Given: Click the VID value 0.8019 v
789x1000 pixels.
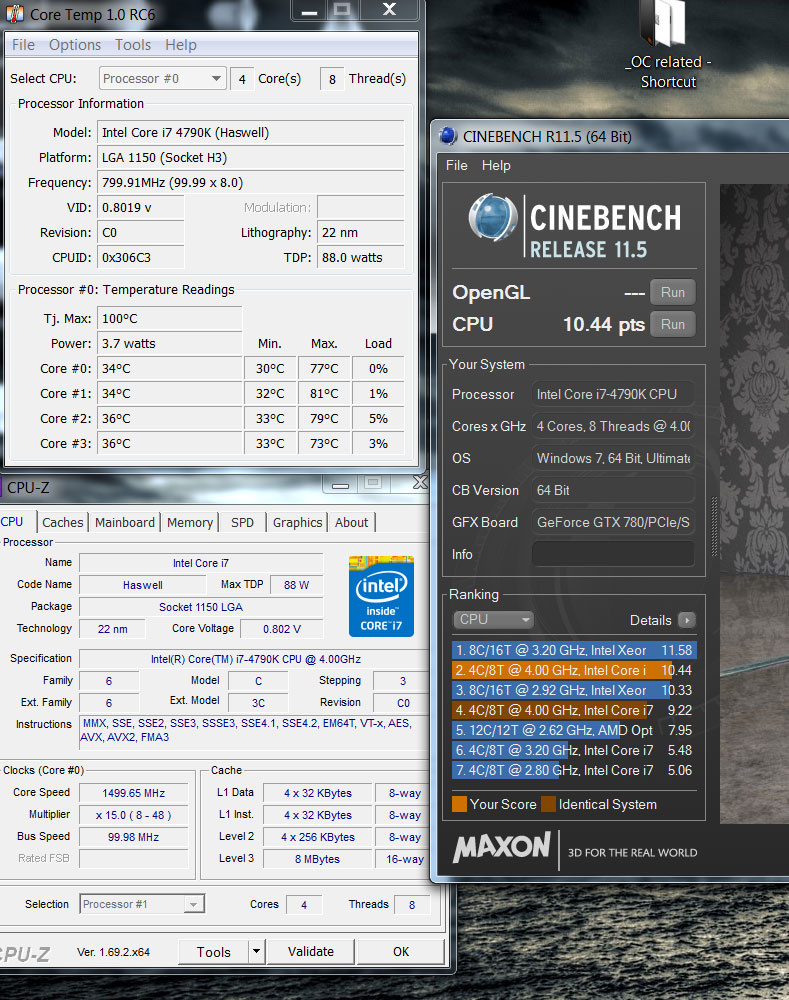Looking at the screenshot, I should pyautogui.click(x=141, y=207).
